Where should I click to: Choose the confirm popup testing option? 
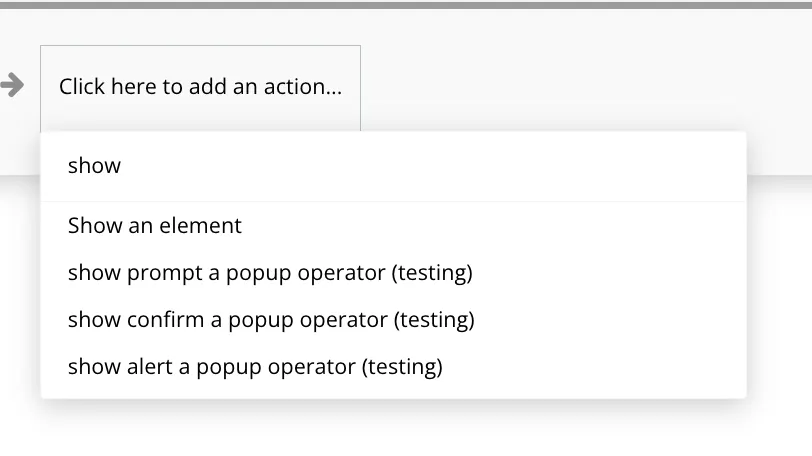(271, 320)
